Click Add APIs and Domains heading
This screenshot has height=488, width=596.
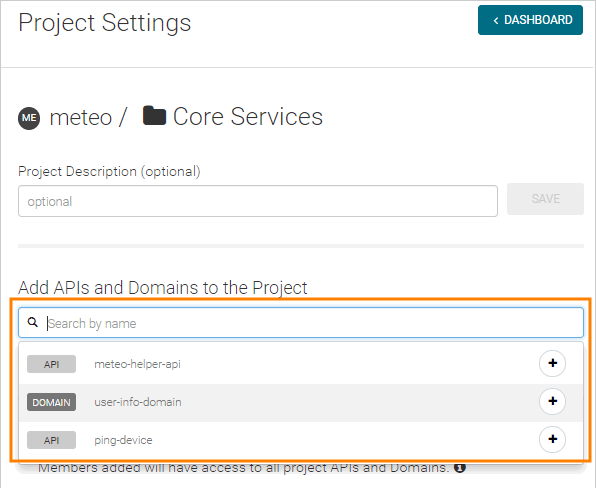tap(163, 288)
